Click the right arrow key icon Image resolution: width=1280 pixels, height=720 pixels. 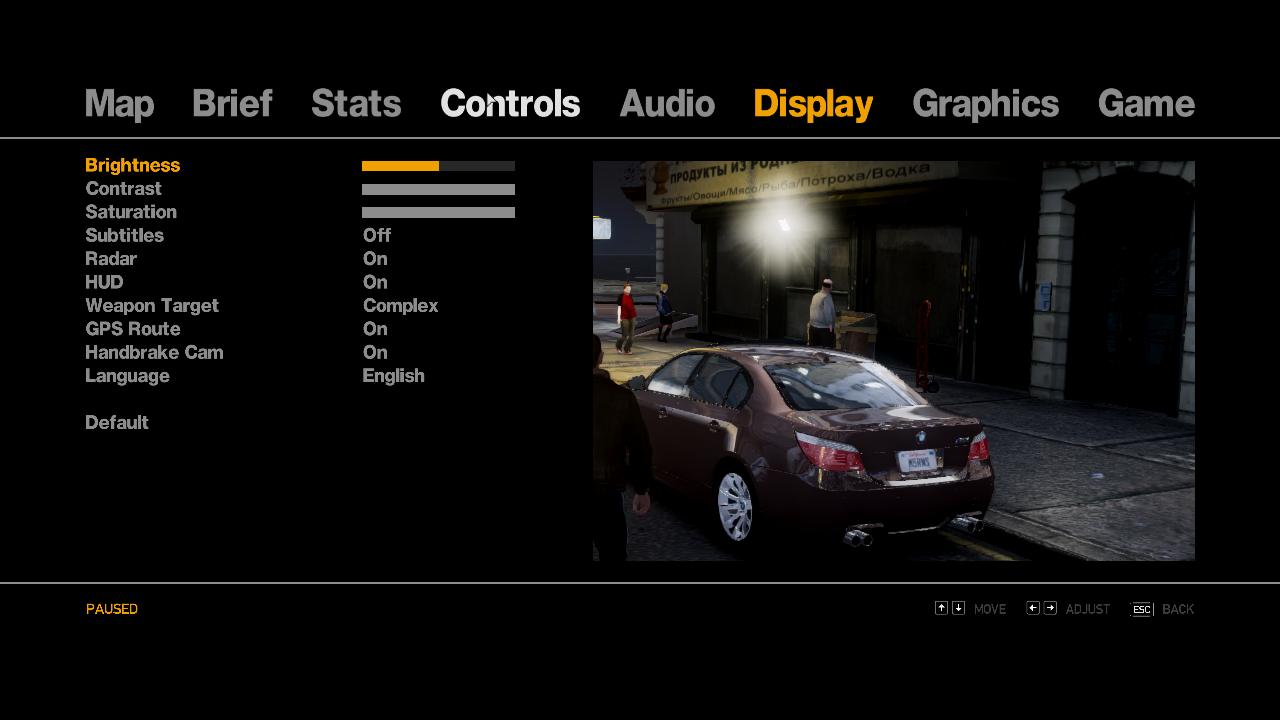pos(1050,608)
